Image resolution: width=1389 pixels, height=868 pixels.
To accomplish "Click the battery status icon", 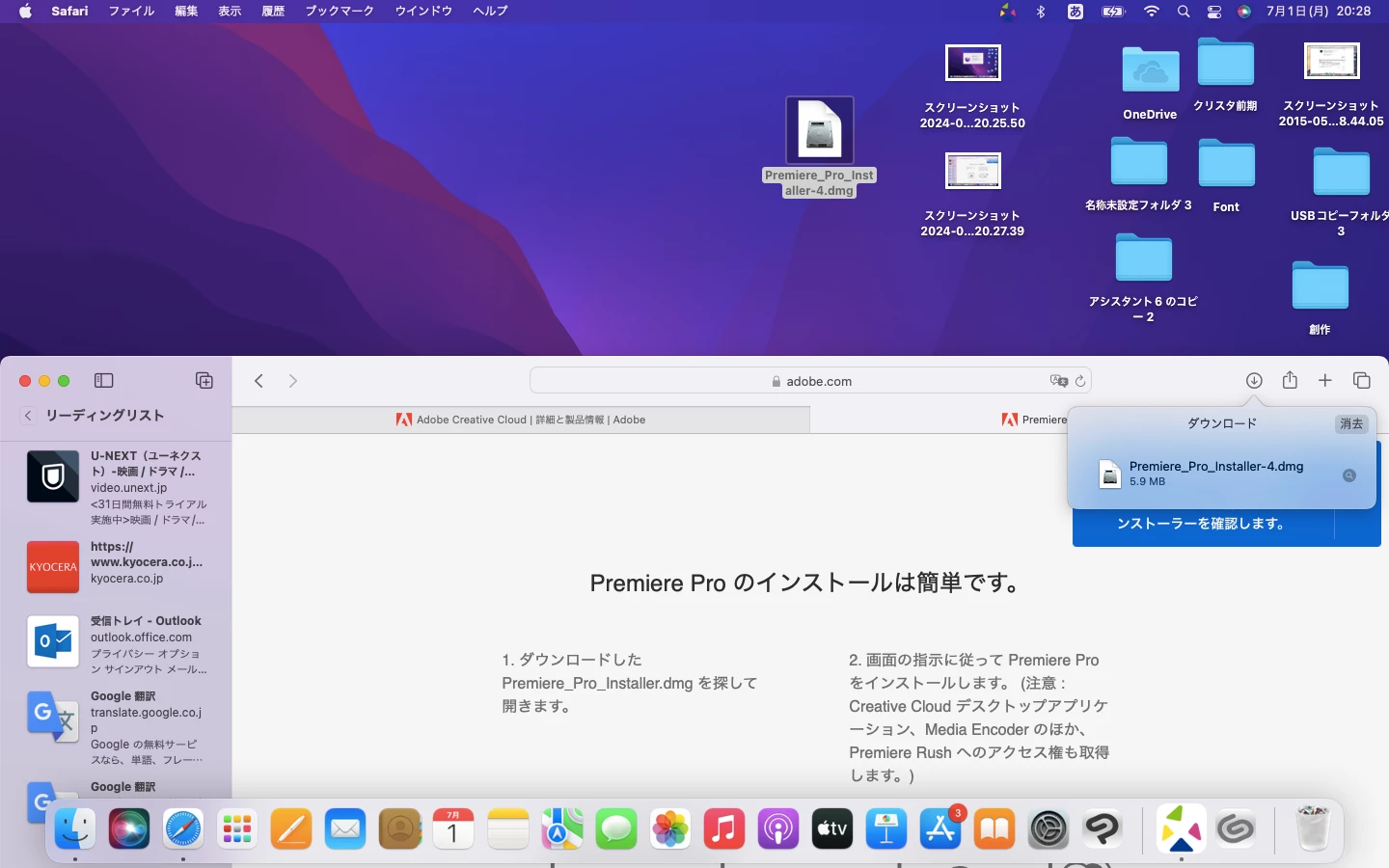I will [1113, 12].
